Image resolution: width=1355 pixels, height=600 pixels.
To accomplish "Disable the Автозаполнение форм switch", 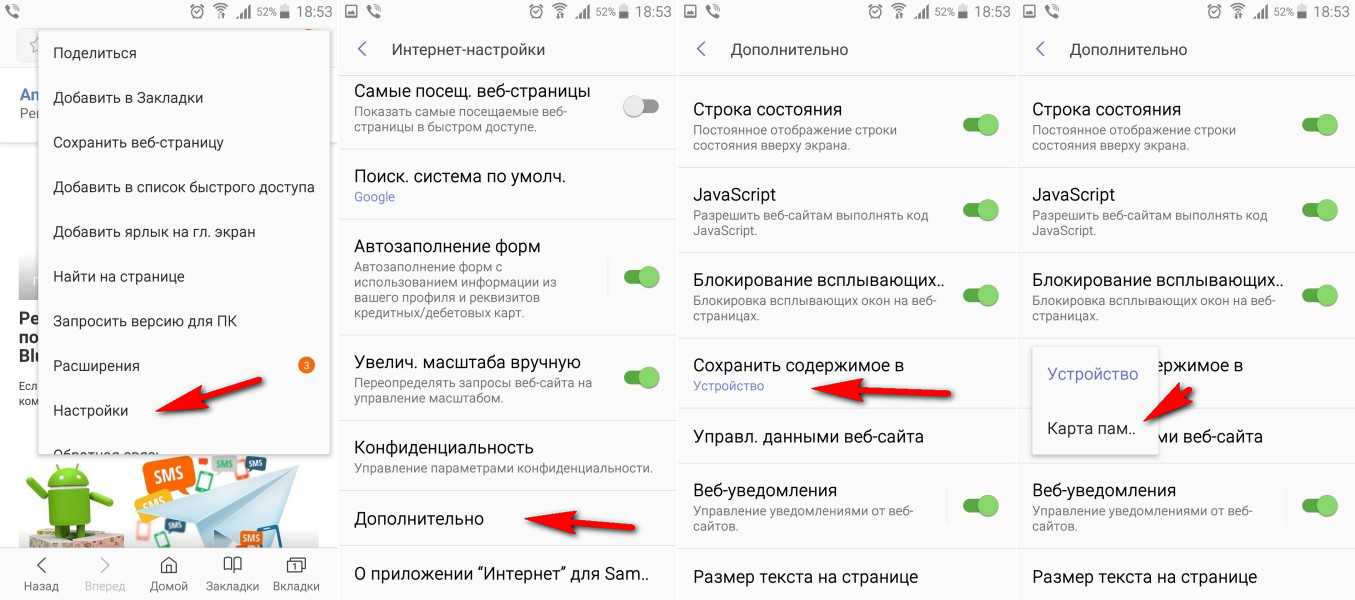I will click(641, 277).
